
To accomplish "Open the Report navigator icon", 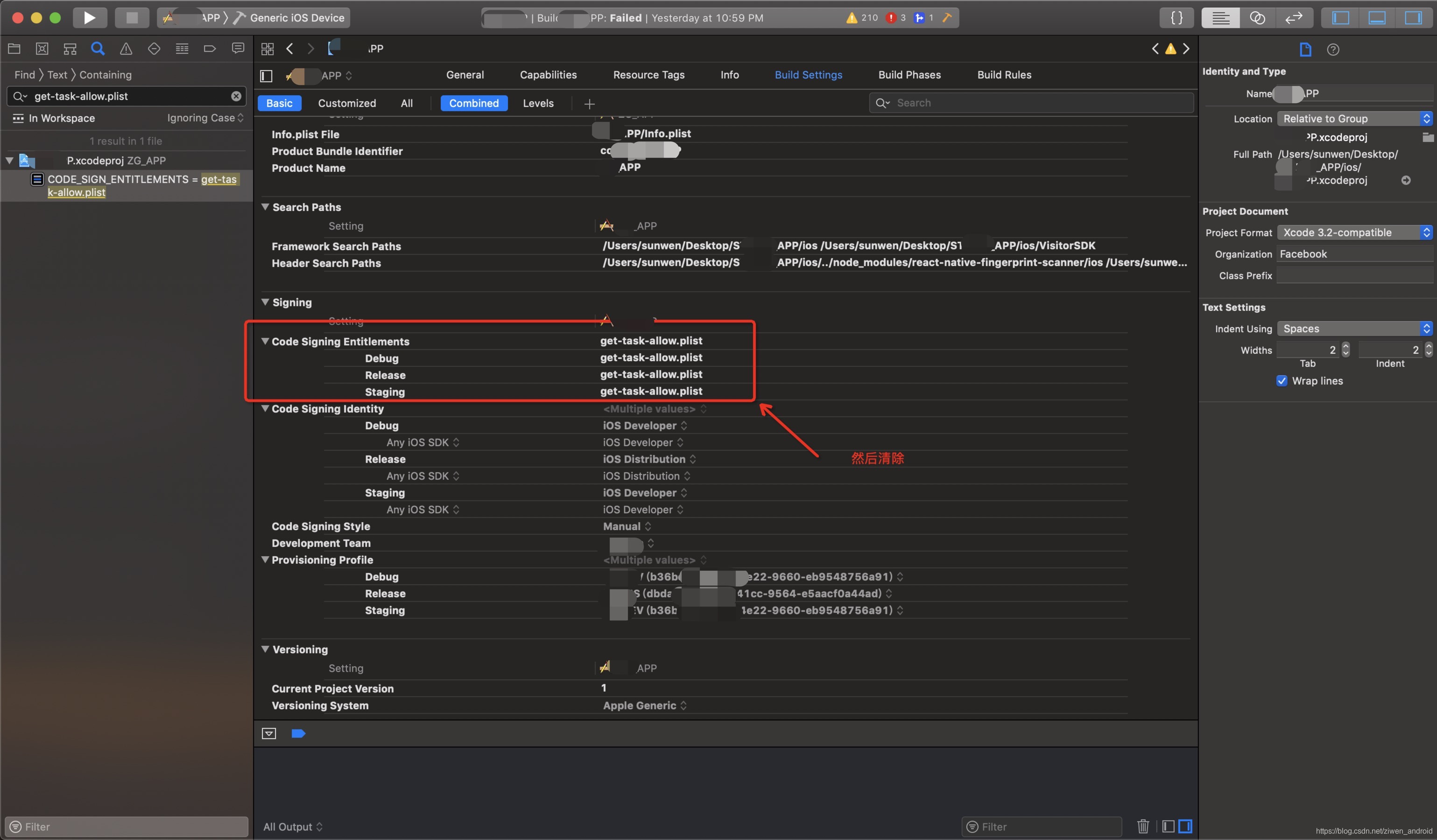I will 238,49.
